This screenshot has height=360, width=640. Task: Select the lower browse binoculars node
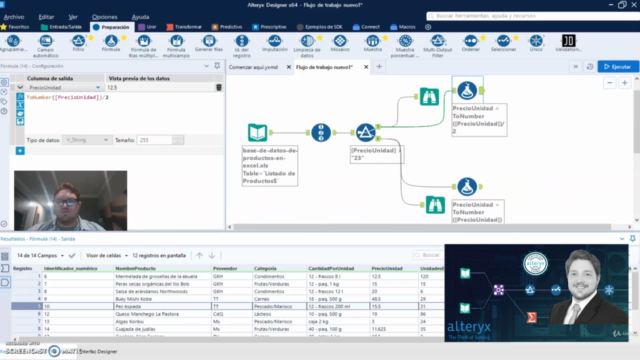(435, 205)
